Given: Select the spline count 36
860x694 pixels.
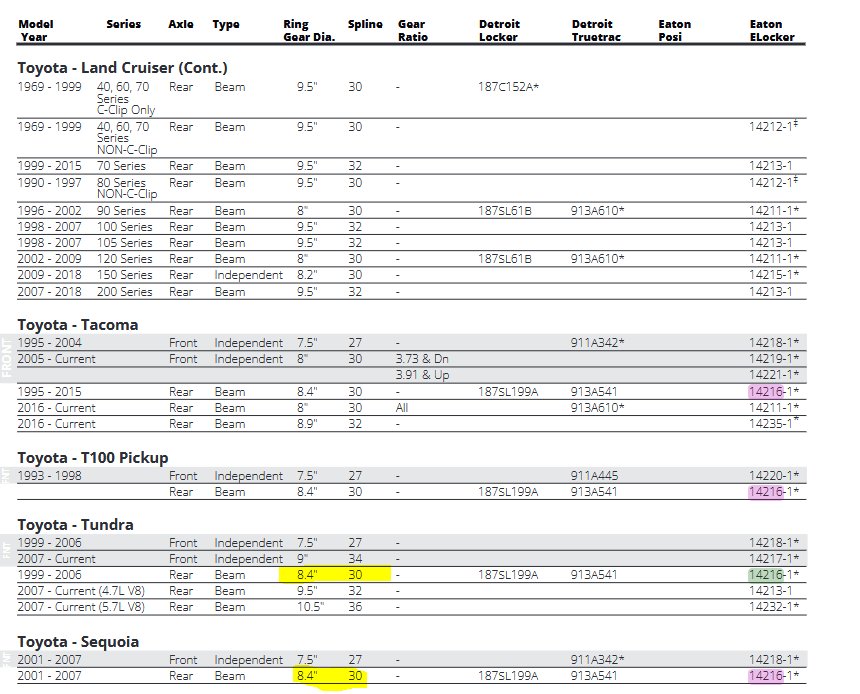Looking at the screenshot, I should pos(355,607).
